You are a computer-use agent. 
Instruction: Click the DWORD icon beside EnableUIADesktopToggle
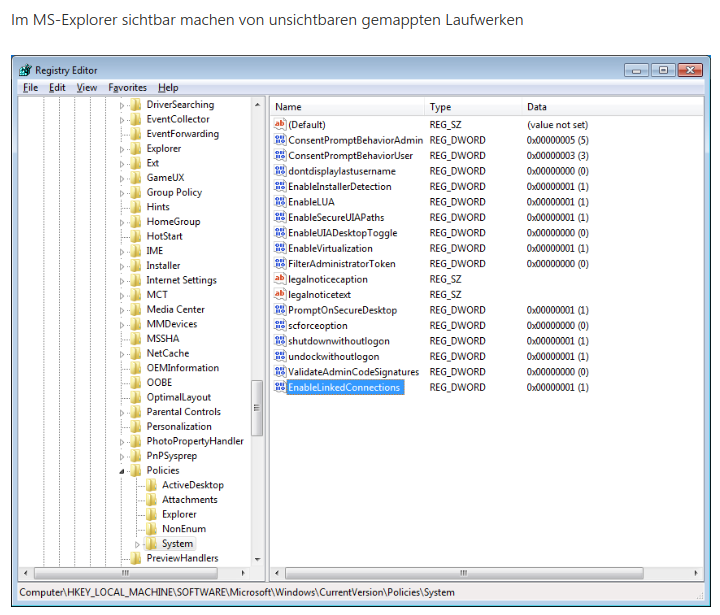coord(280,232)
